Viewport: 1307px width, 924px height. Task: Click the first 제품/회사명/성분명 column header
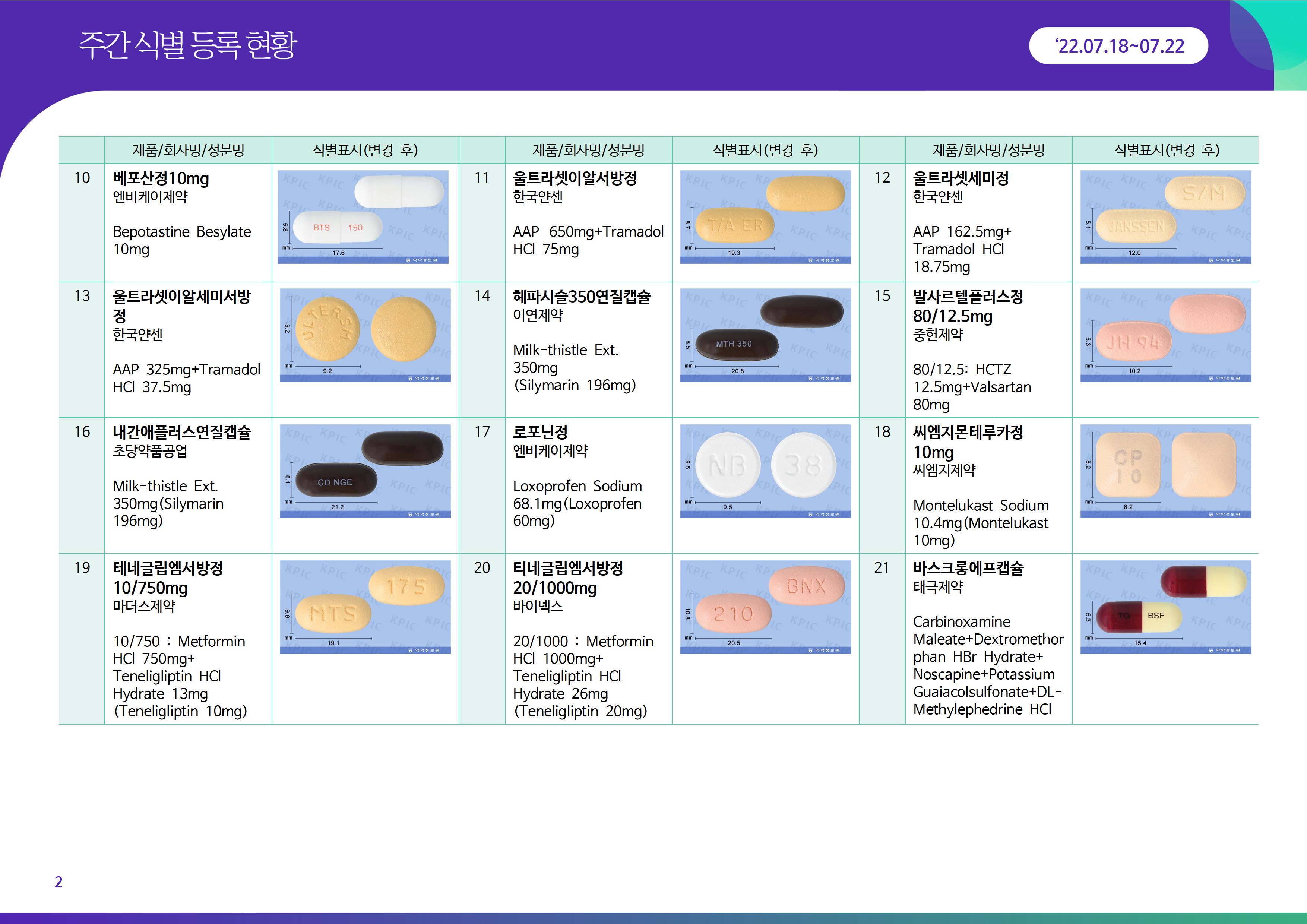(x=188, y=150)
